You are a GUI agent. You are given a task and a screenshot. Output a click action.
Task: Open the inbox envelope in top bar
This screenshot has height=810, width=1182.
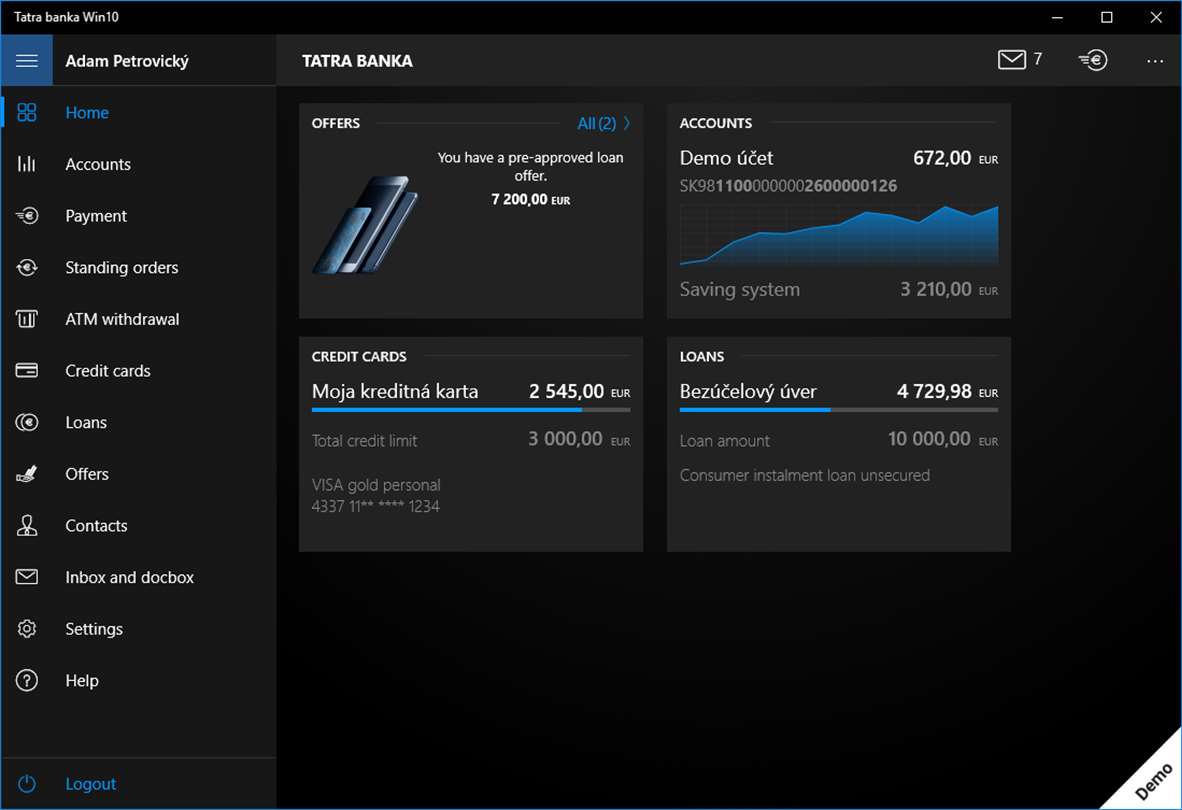pyautogui.click(x=1012, y=60)
